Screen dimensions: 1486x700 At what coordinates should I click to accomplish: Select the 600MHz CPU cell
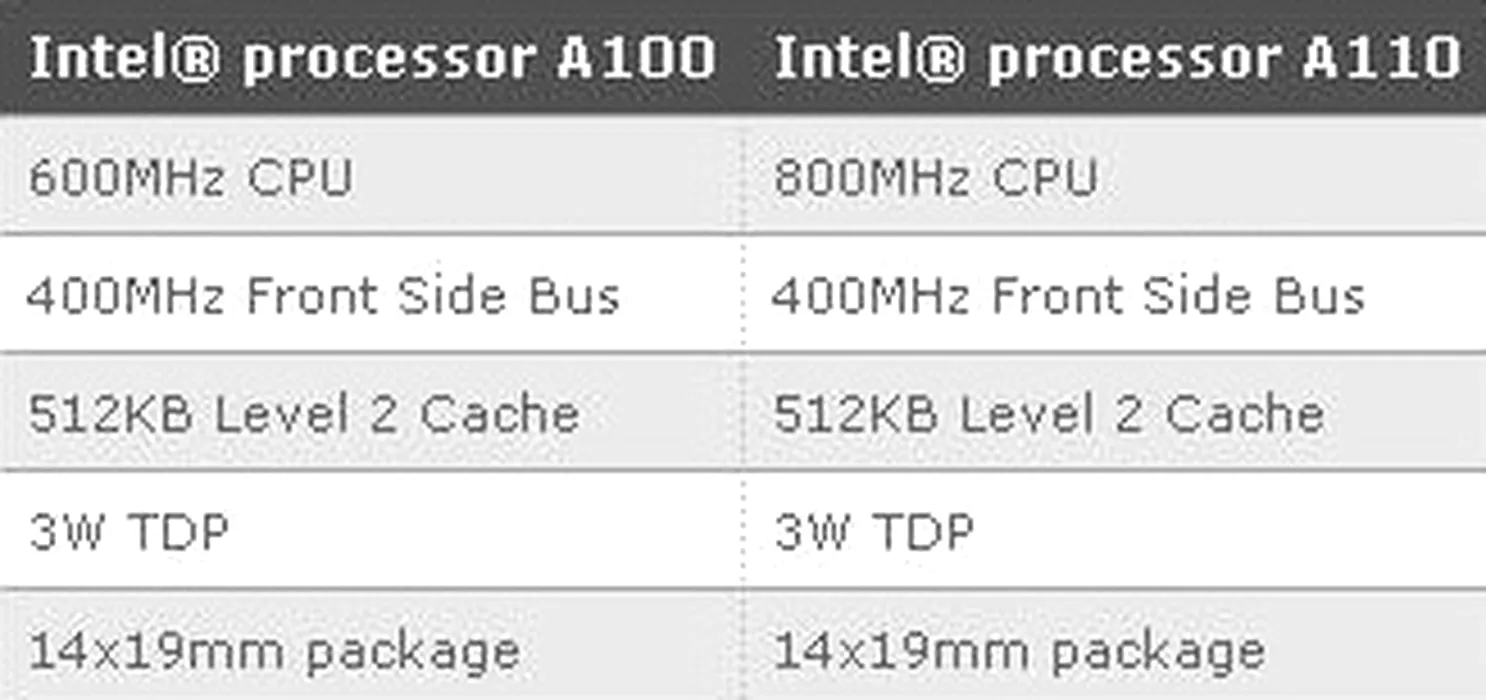pyautogui.click(x=372, y=175)
